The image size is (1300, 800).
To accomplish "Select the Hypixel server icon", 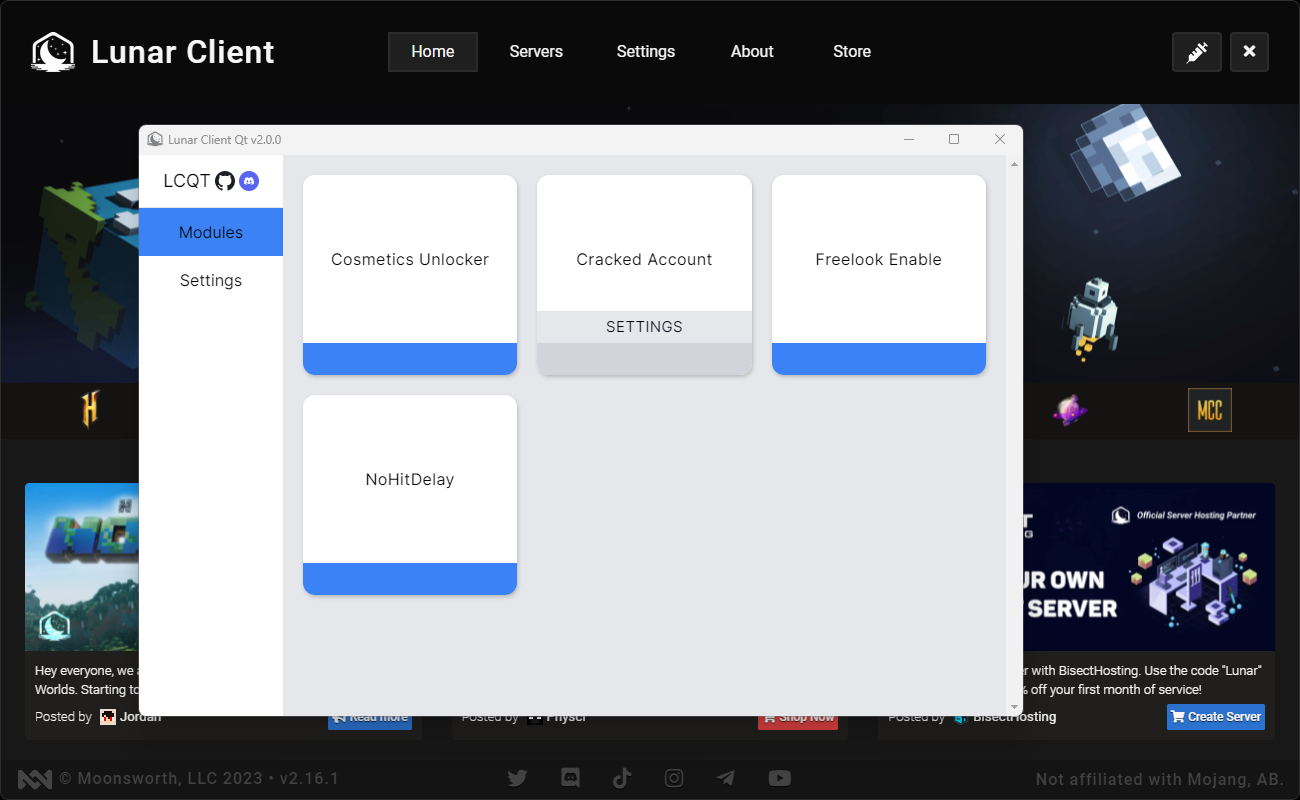I will coord(91,410).
